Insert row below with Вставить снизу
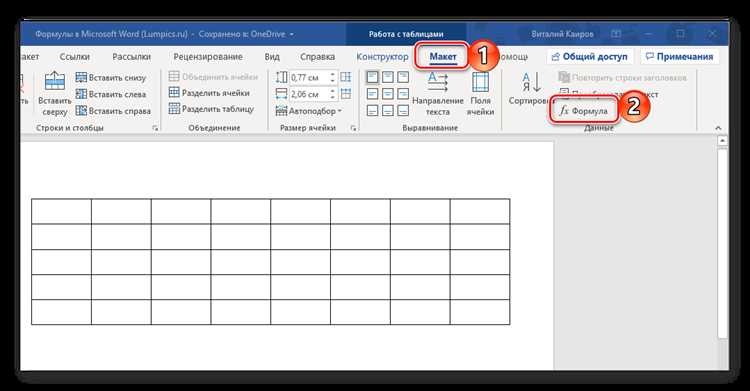This screenshot has width=750, height=391. click(110, 78)
